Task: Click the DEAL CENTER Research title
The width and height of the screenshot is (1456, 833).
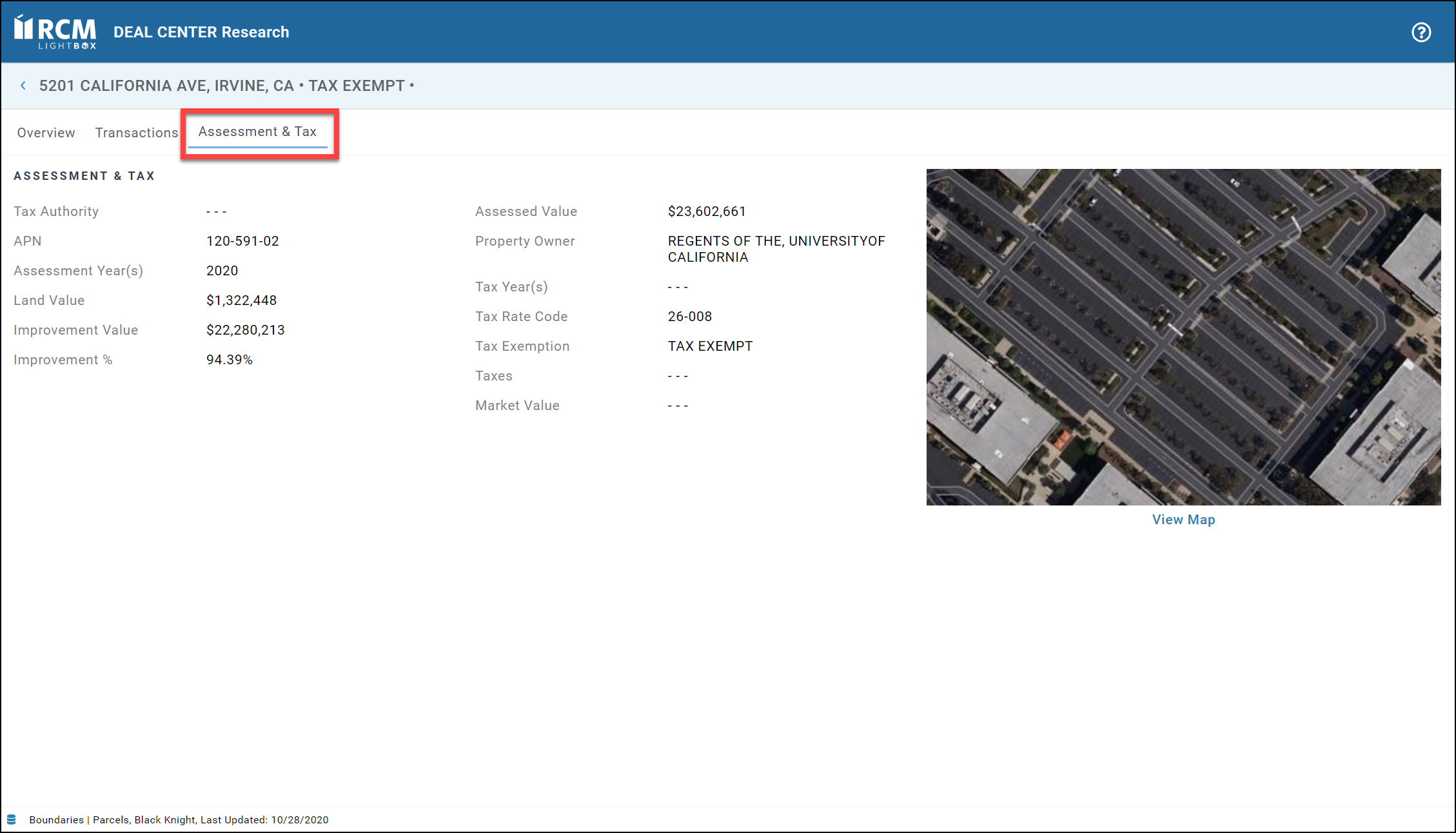Action: click(201, 32)
